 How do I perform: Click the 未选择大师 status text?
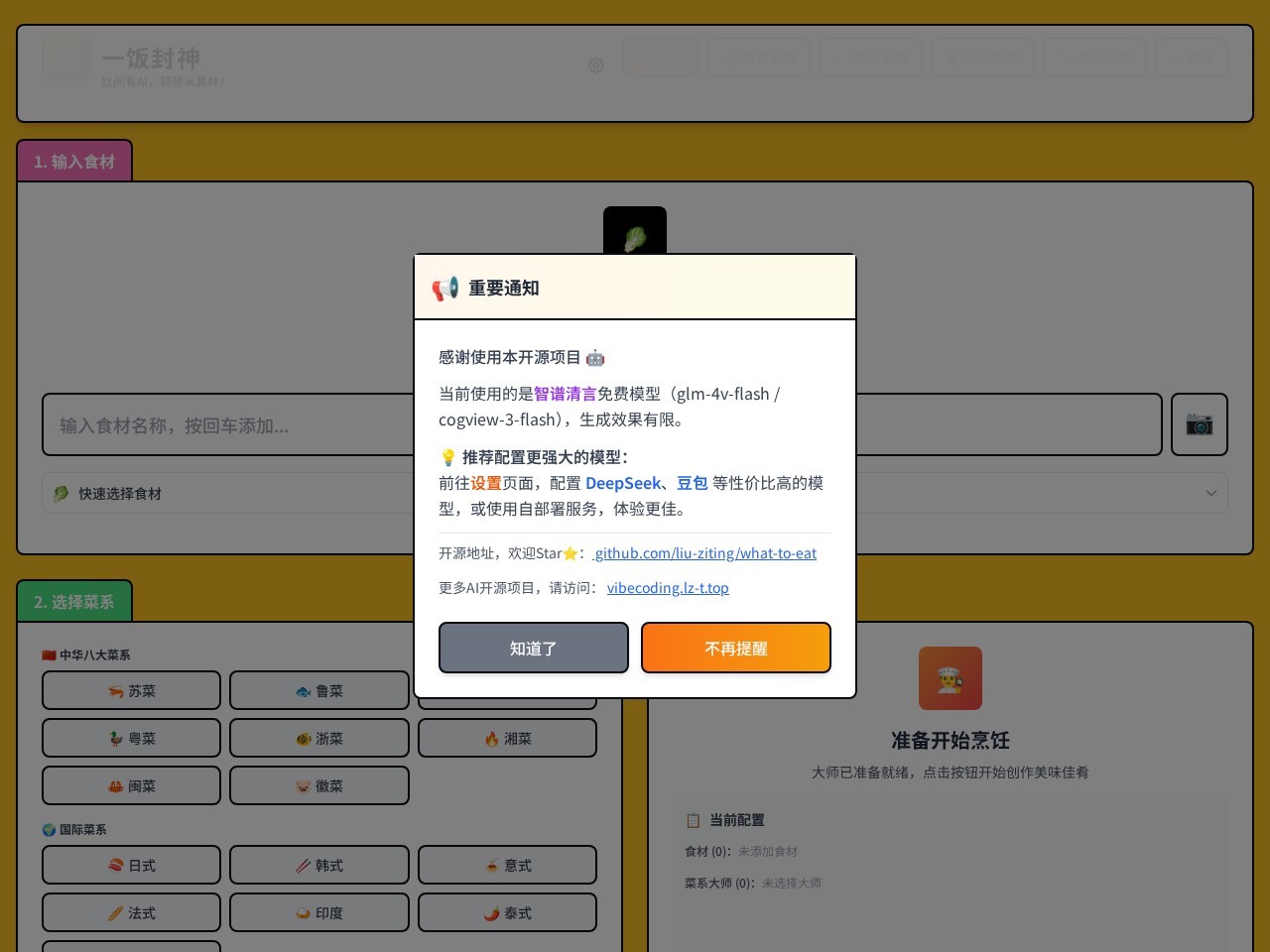[792, 883]
